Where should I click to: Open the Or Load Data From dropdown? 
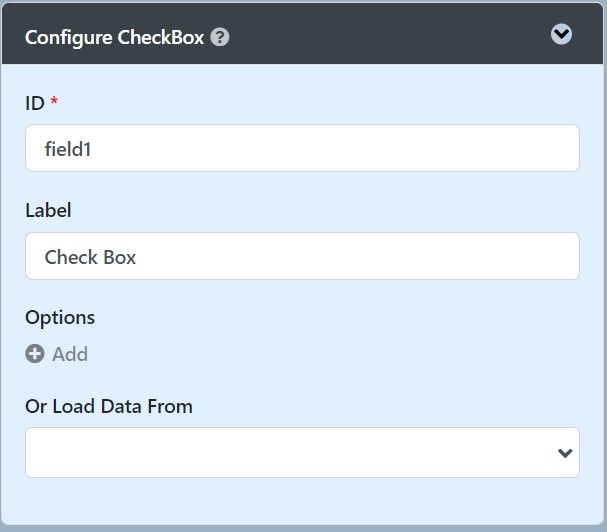click(x=300, y=452)
